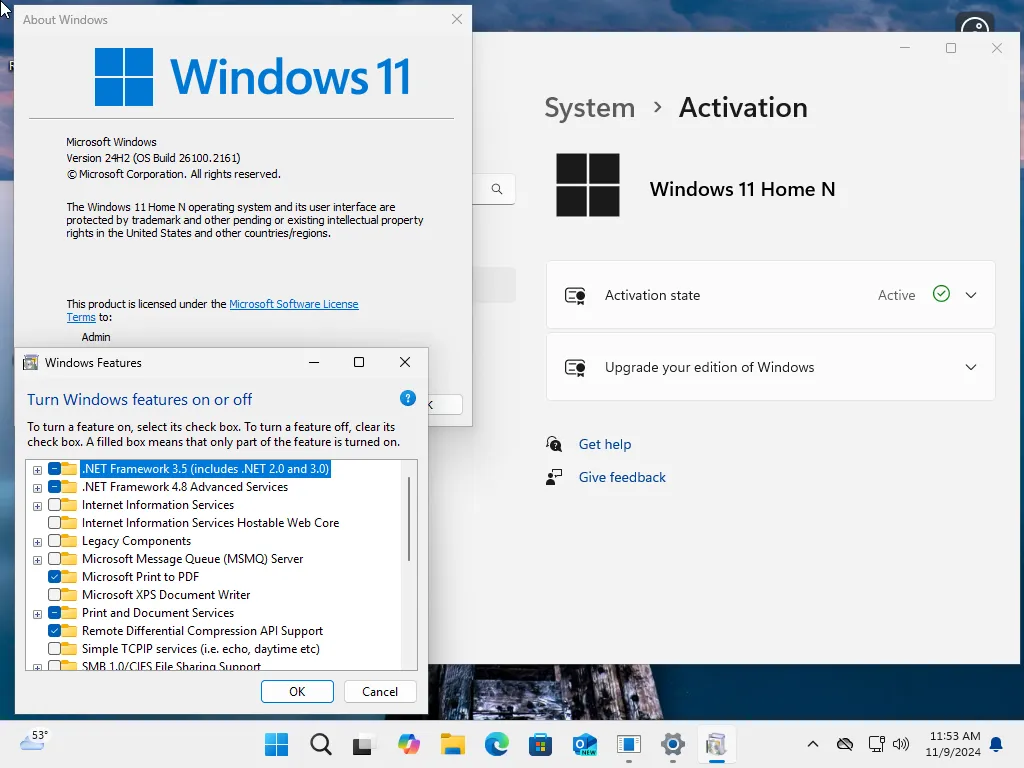1024x768 pixels.
Task: Open the weather widget showing 53°
Action: click(x=34, y=741)
